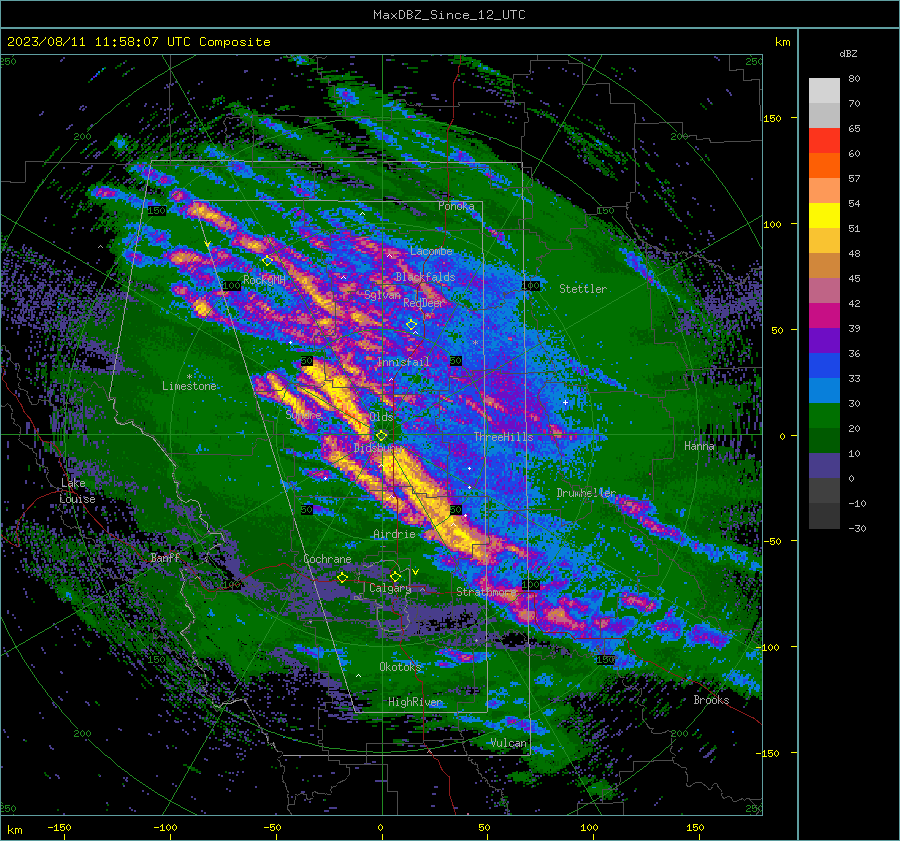Screen dimensions: 900x841
Task: Click the Sylvan label
Action: pyautogui.click(x=382, y=296)
